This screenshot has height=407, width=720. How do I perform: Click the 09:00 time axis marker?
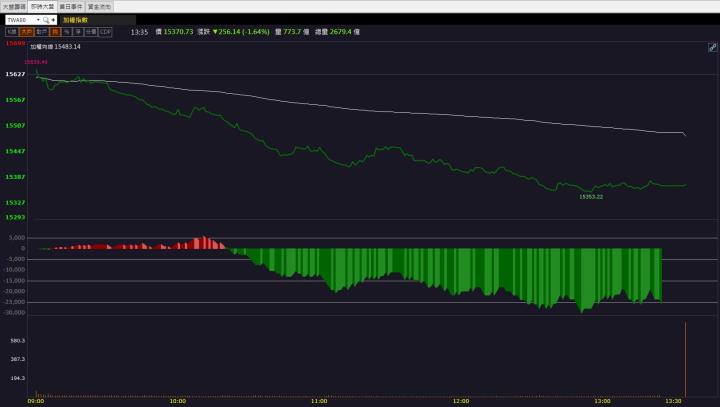[x=36, y=401]
